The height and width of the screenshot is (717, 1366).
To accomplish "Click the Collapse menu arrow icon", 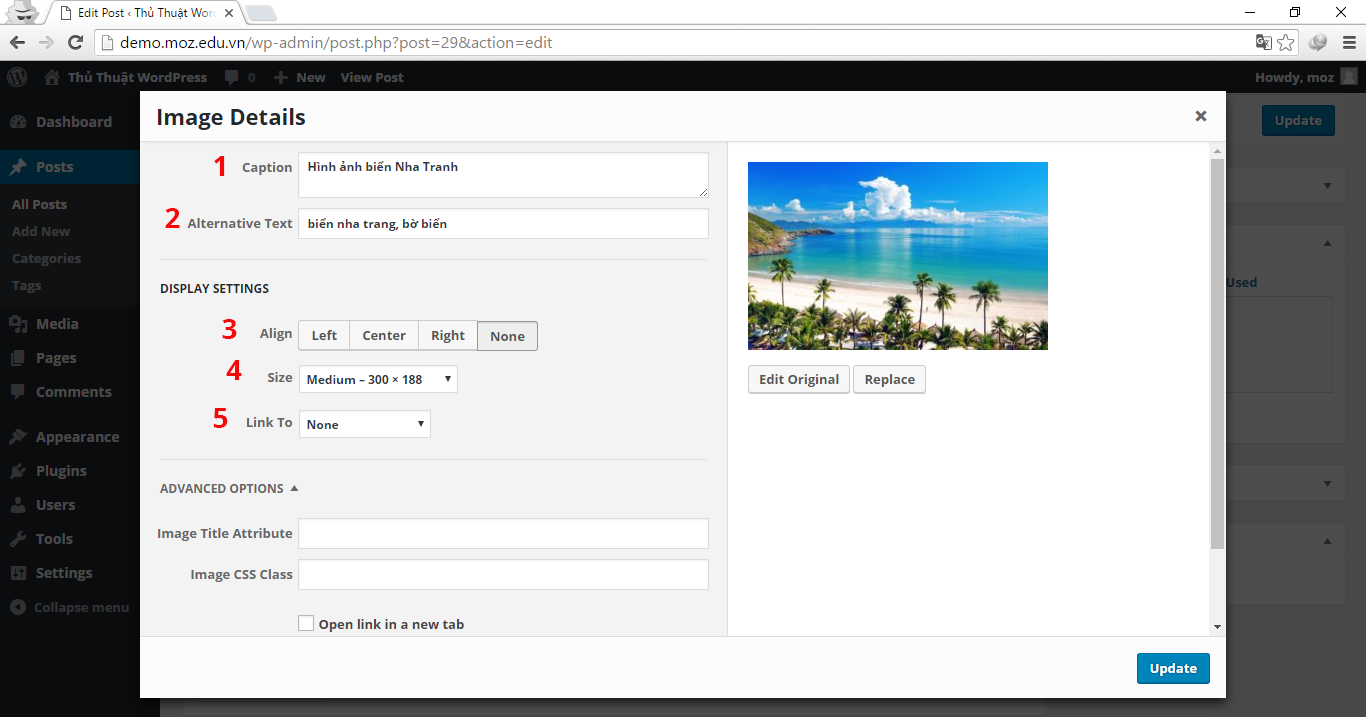I will click(18, 607).
